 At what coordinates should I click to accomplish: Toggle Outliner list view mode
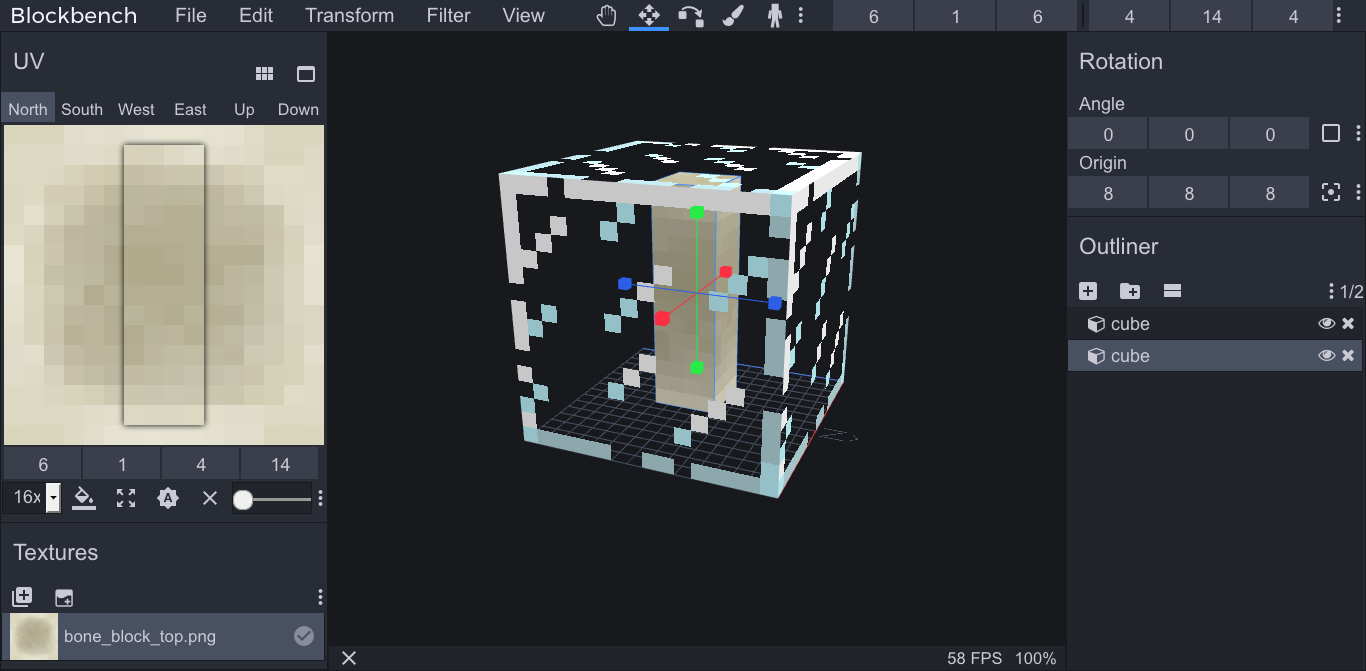pyautogui.click(x=1171, y=291)
